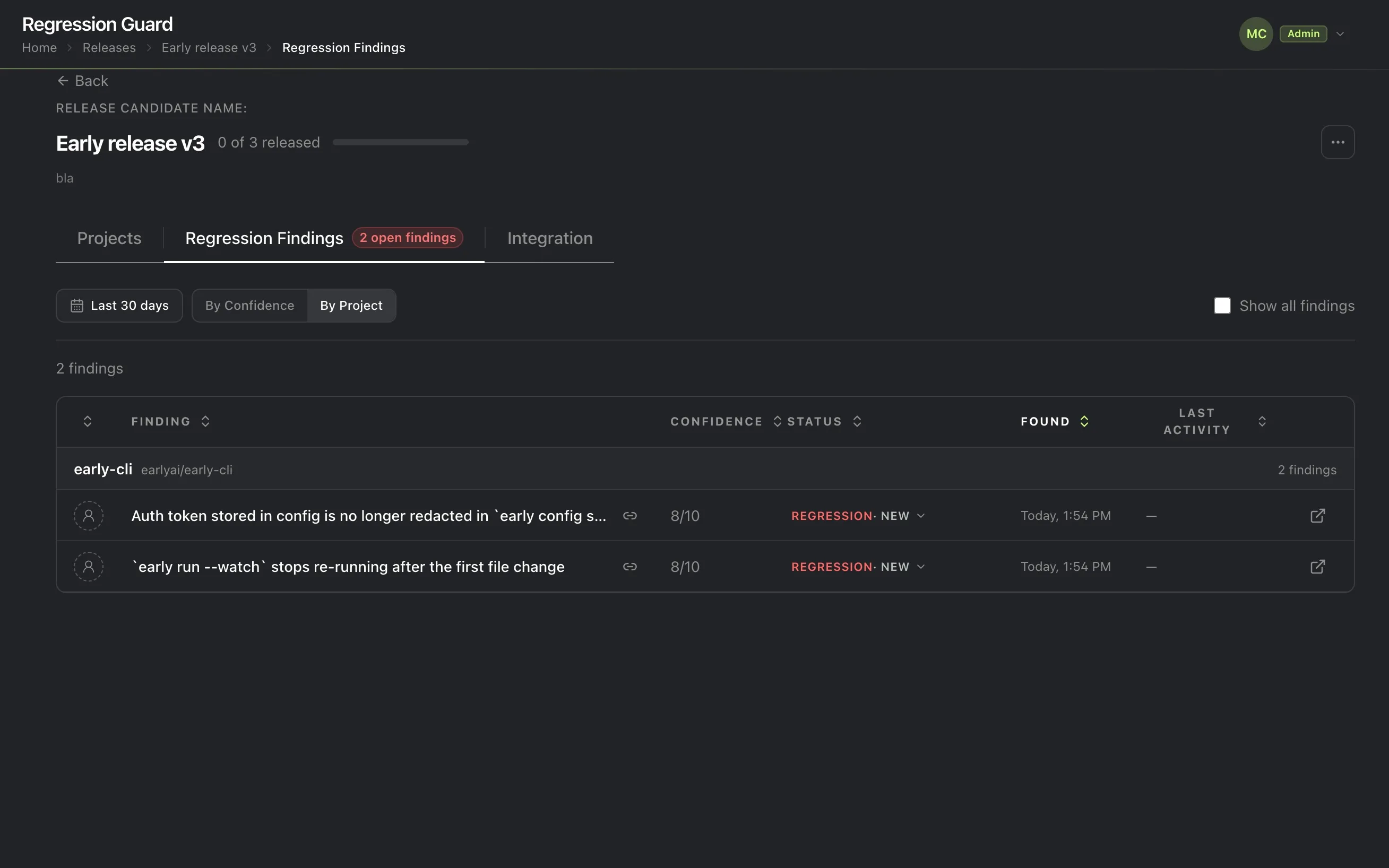Click the Early release v3 heading
Image resolution: width=1389 pixels, height=868 pixels.
[131, 143]
